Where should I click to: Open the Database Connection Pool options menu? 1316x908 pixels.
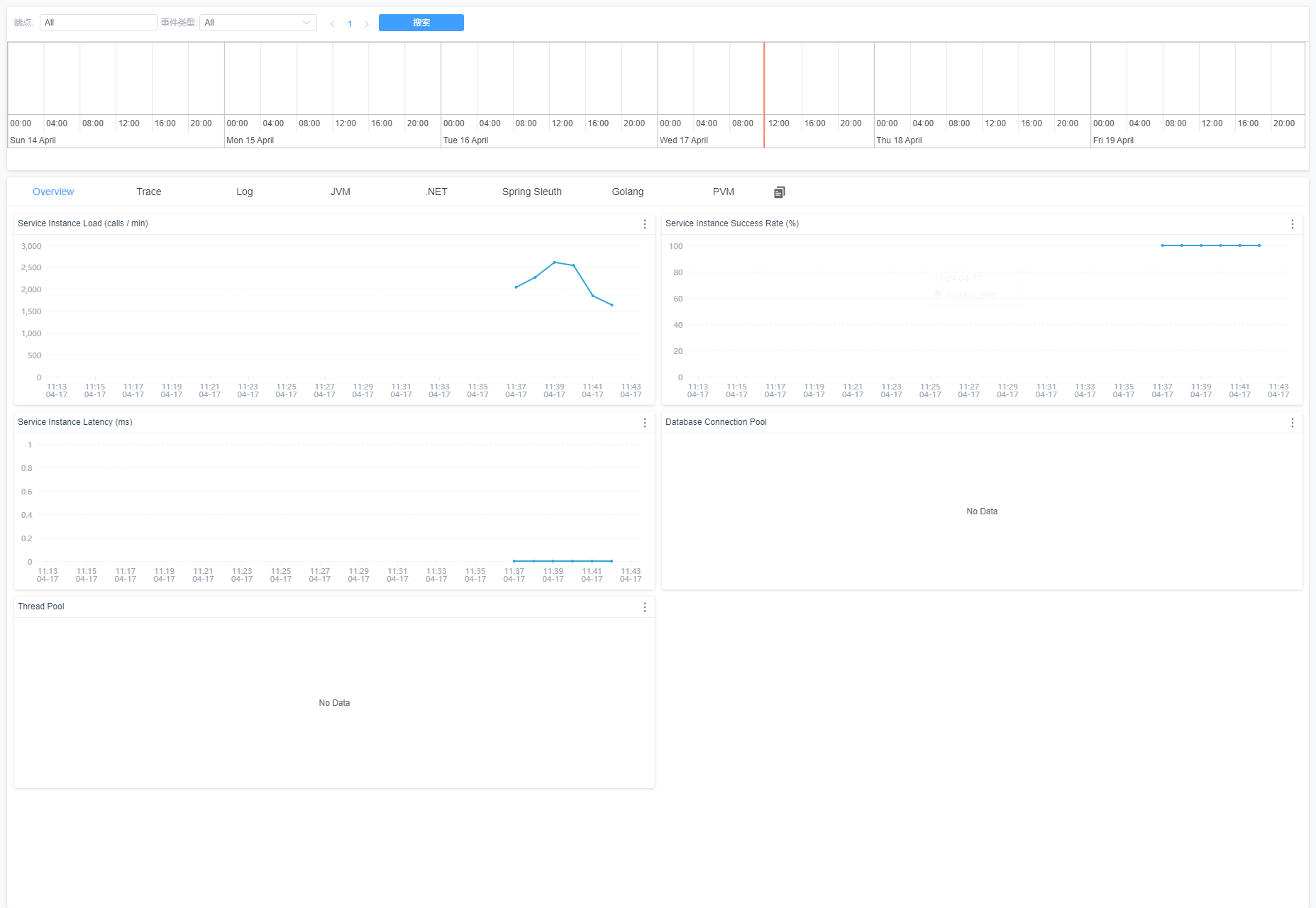click(1292, 423)
